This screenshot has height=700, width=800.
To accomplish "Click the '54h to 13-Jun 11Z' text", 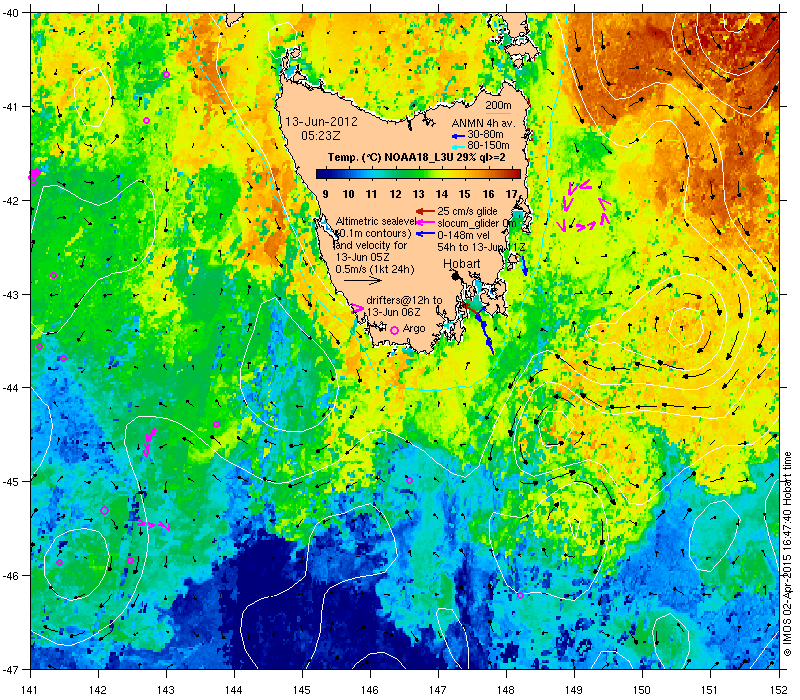I will pyautogui.click(x=481, y=247).
